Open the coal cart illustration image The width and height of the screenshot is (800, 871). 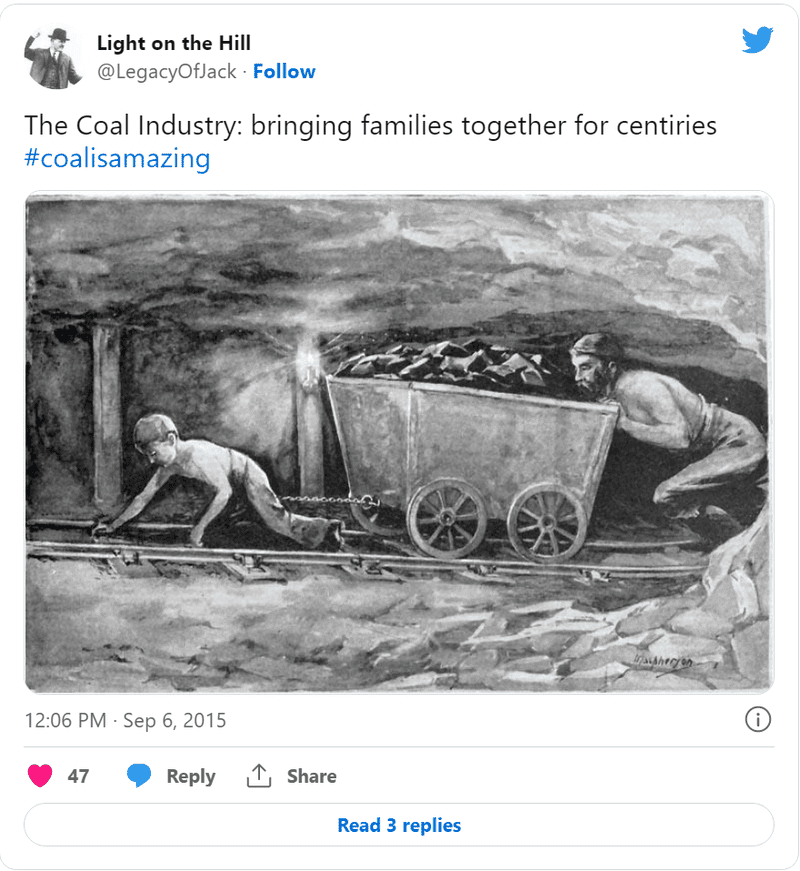click(x=399, y=442)
